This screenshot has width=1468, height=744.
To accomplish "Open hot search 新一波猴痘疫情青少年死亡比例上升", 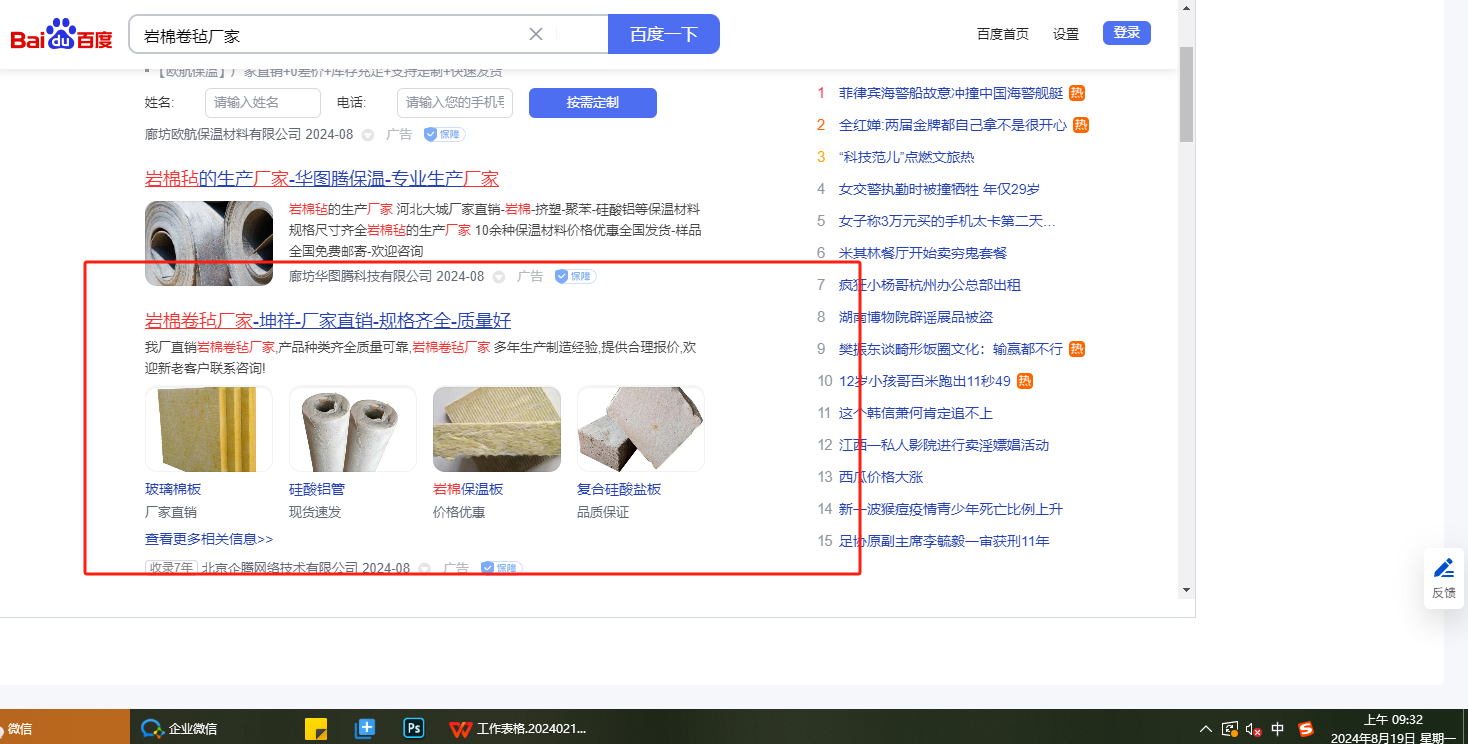I will tap(951, 509).
